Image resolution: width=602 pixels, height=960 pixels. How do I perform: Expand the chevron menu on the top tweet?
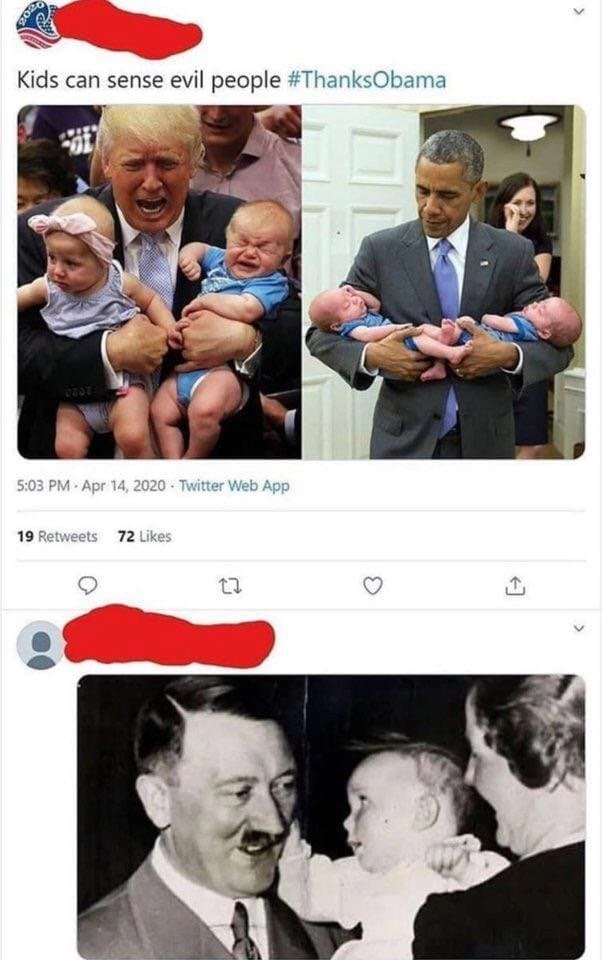click(578, 11)
